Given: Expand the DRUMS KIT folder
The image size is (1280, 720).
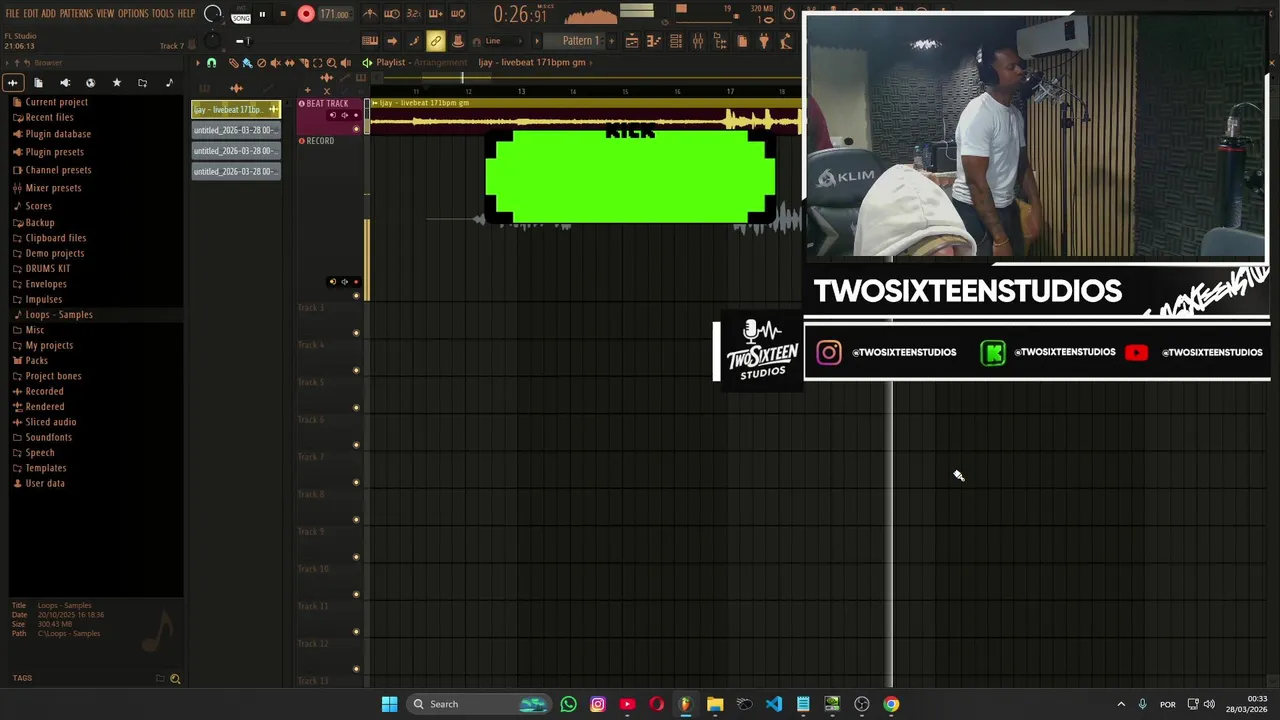Looking at the screenshot, I should [47, 269].
